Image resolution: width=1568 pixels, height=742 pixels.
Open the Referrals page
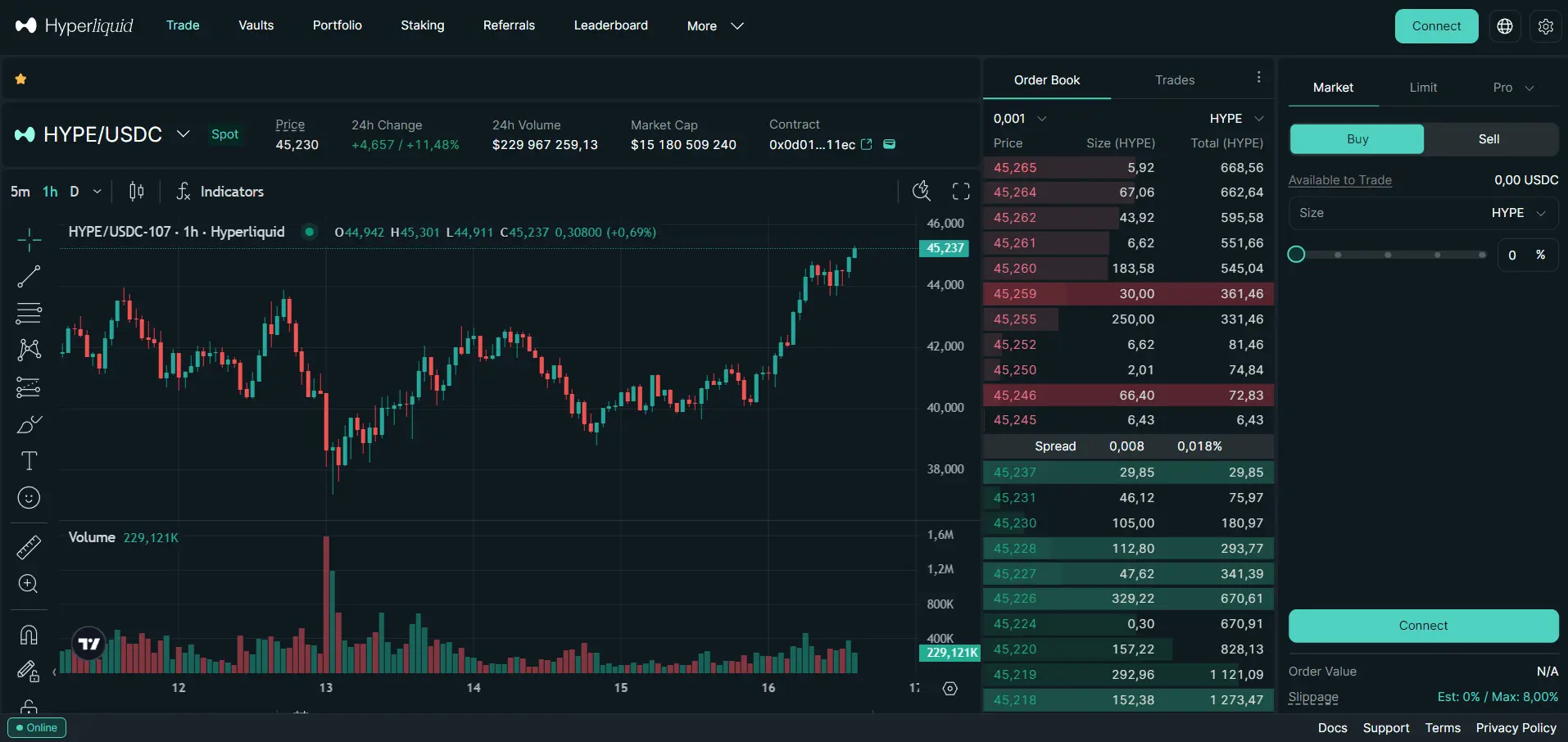point(509,25)
